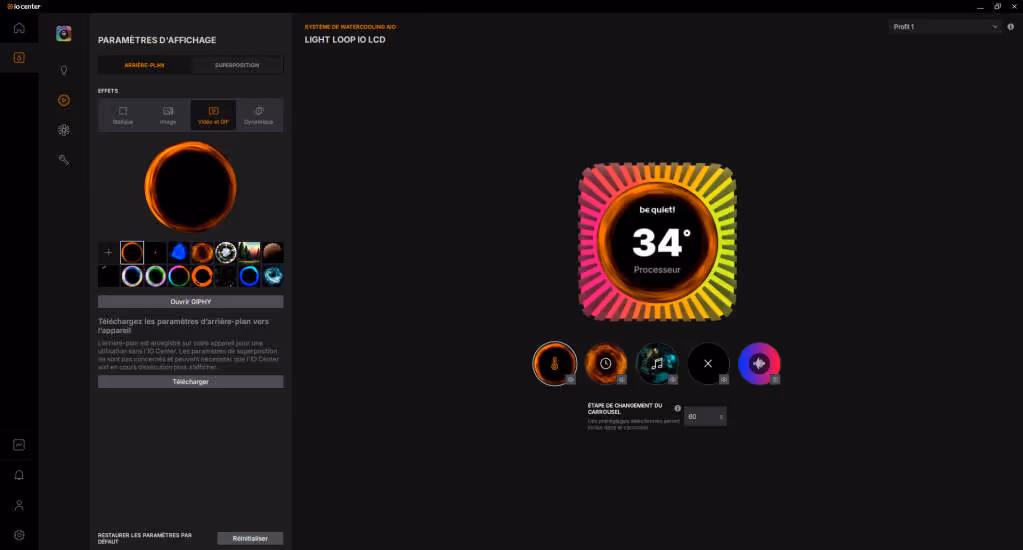Click the Paramètres d'affichage heading

[x=157, y=40]
